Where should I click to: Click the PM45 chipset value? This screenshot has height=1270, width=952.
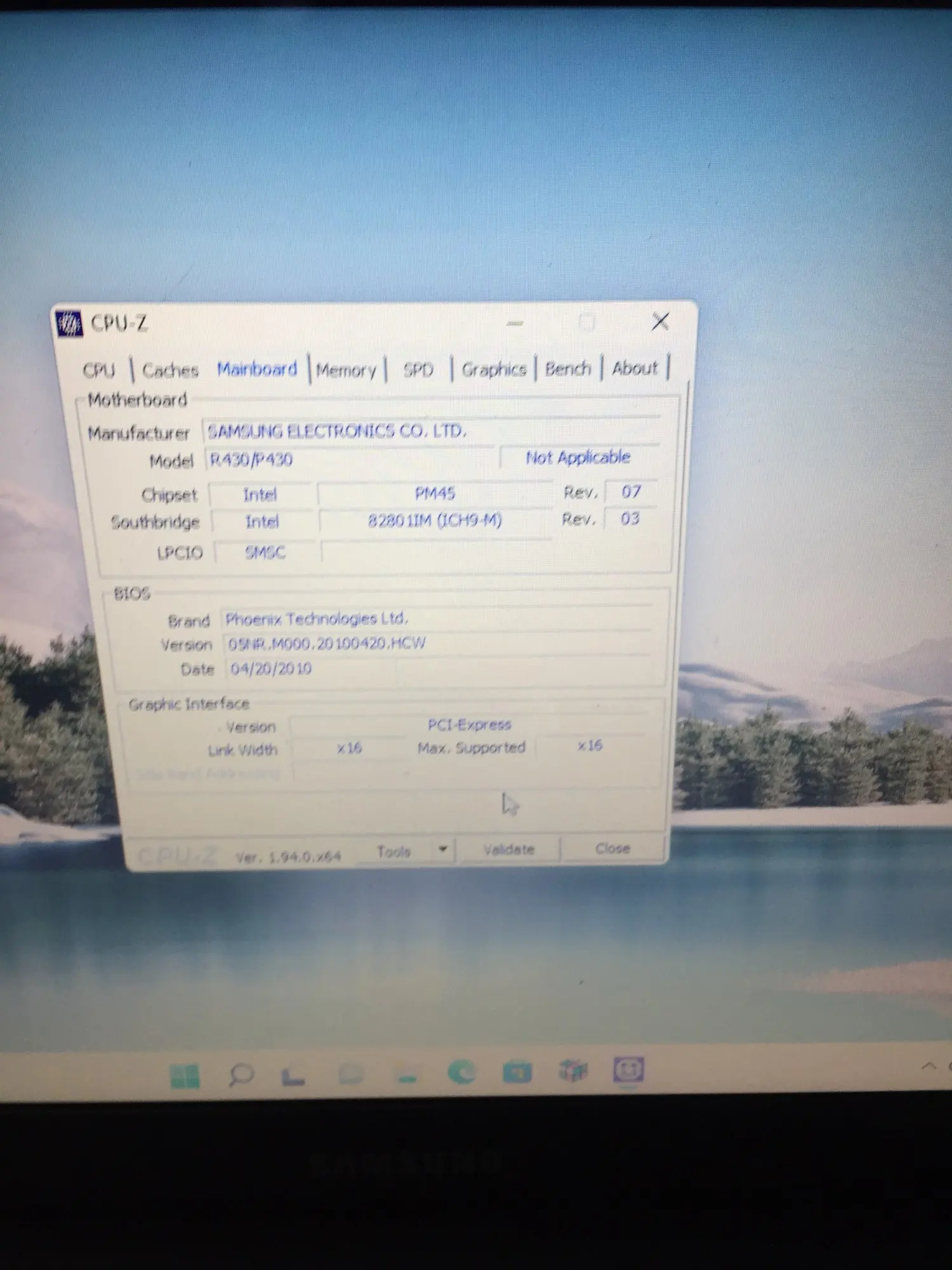[435, 493]
